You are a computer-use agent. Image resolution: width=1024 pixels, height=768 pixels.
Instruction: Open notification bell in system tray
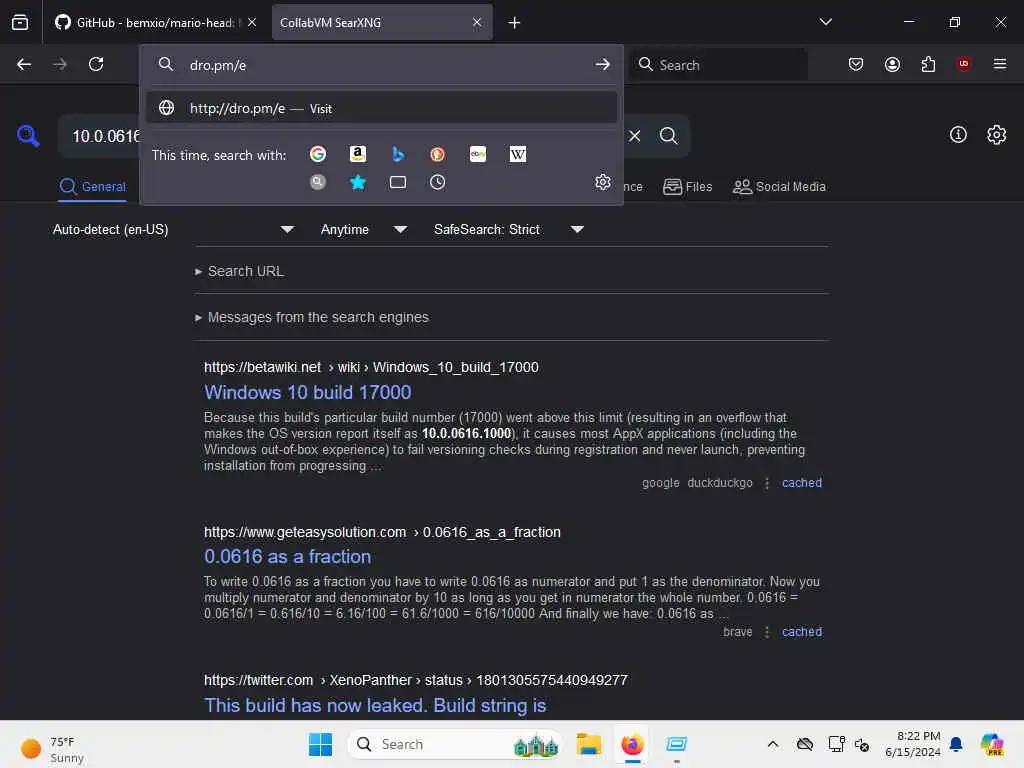[x=956, y=744]
